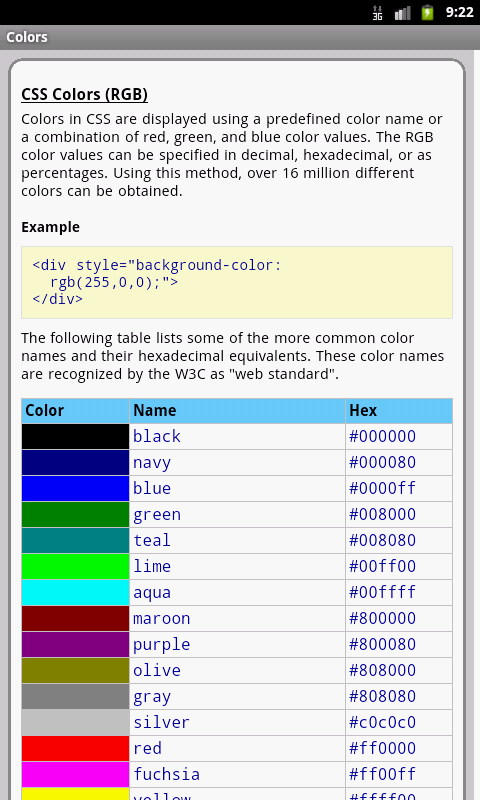This screenshot has height=800, width=480.
Task: Tap the signal strength bars icon
Action: 402,12
